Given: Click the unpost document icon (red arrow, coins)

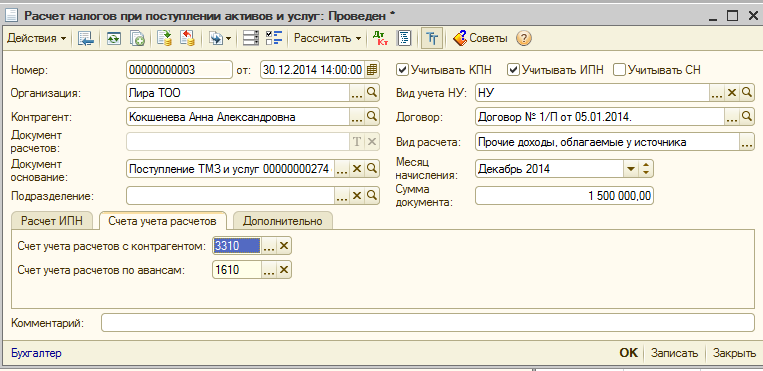Looking at the screenshot, I should pyautogui.click(x=188, y=38).
